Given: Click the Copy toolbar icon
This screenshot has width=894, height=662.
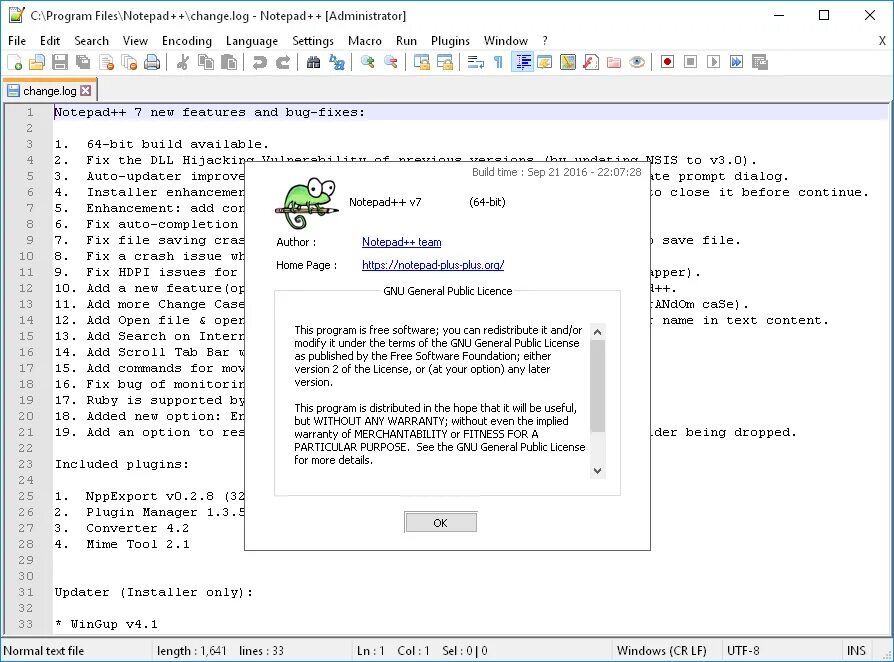Looking at the screenshot, I should click(206, 62).
